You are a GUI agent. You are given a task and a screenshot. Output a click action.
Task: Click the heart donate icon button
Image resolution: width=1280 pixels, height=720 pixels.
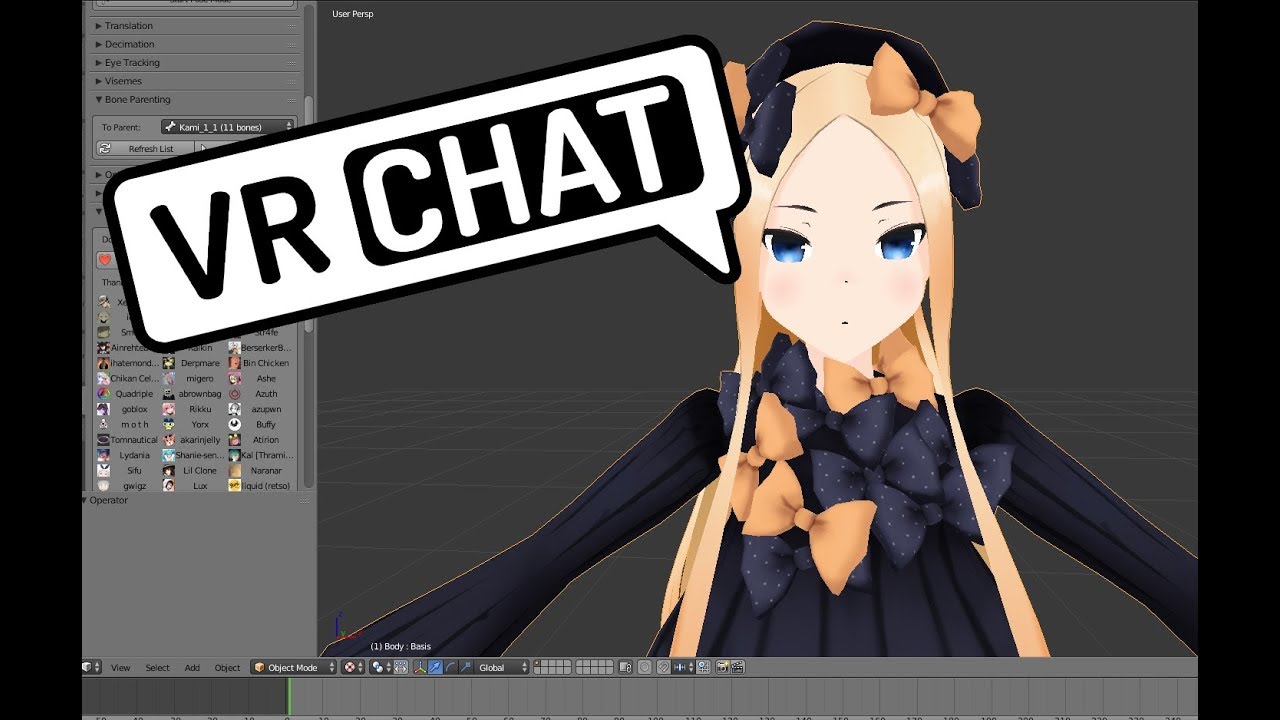point(105,260)
